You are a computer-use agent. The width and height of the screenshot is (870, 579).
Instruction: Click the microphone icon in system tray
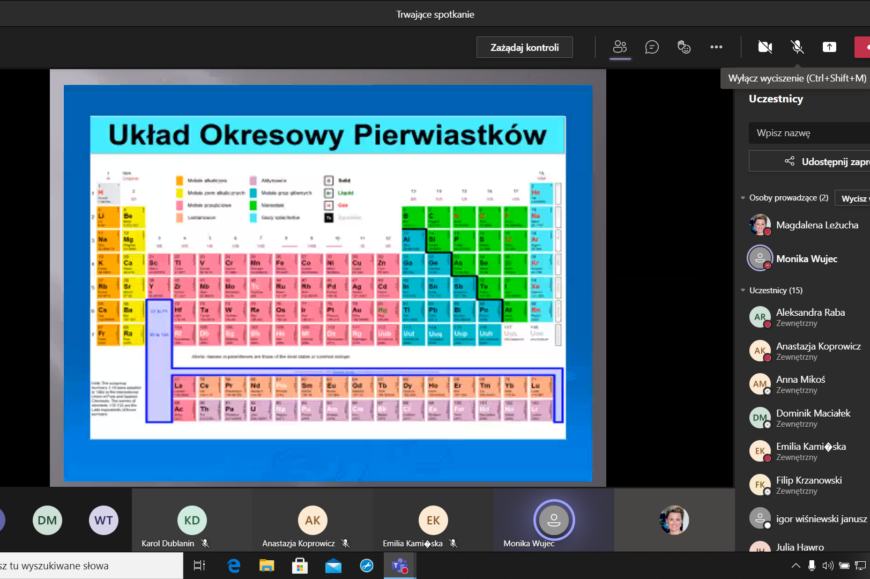coord(812,566)
